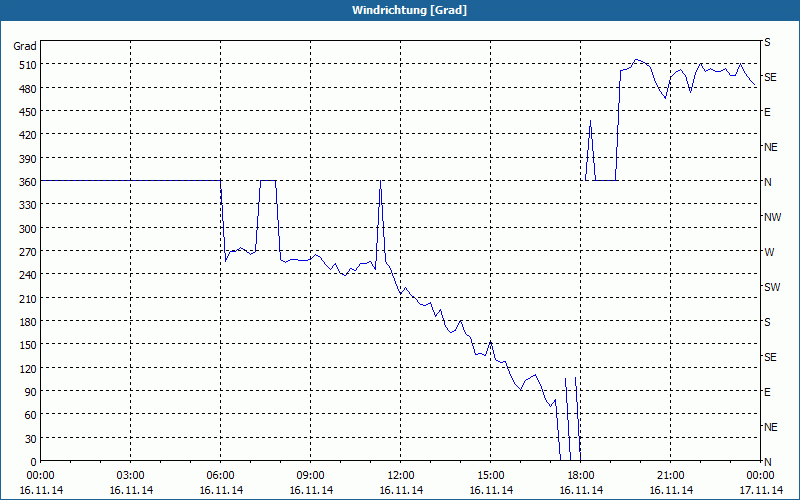The width and height of the screenshot is (800, 500).
Task: Click the 21:00 time axis label
Action: click(671, 476)
